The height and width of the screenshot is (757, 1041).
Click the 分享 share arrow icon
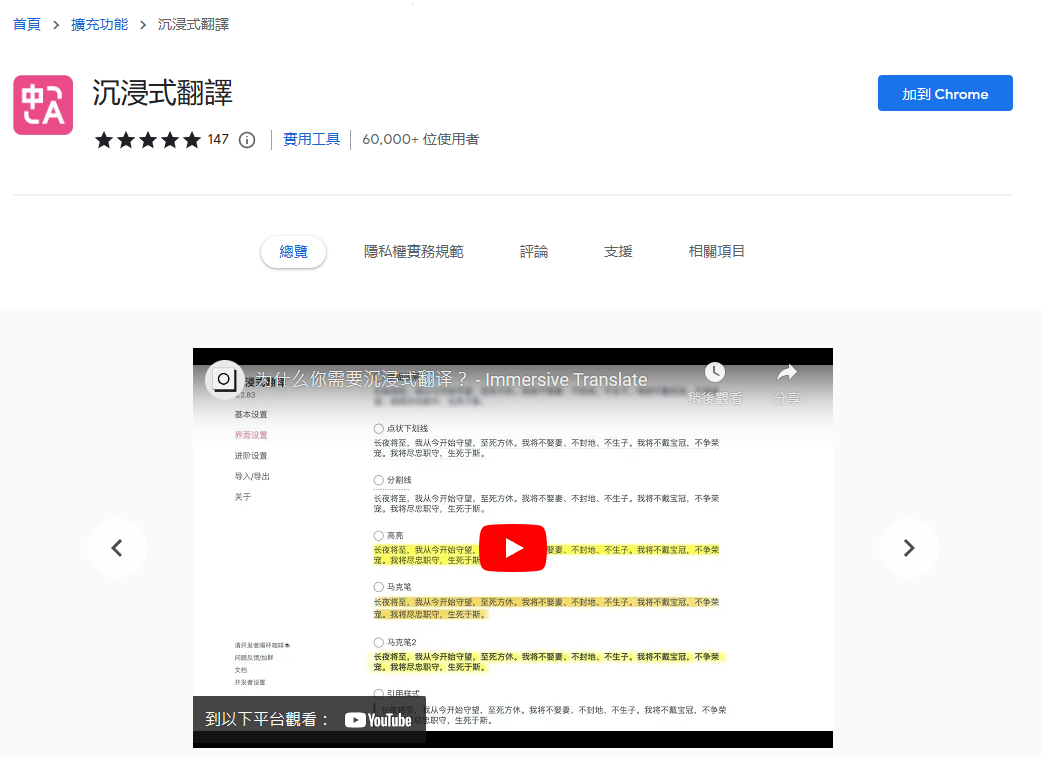[x=786, y=373]
